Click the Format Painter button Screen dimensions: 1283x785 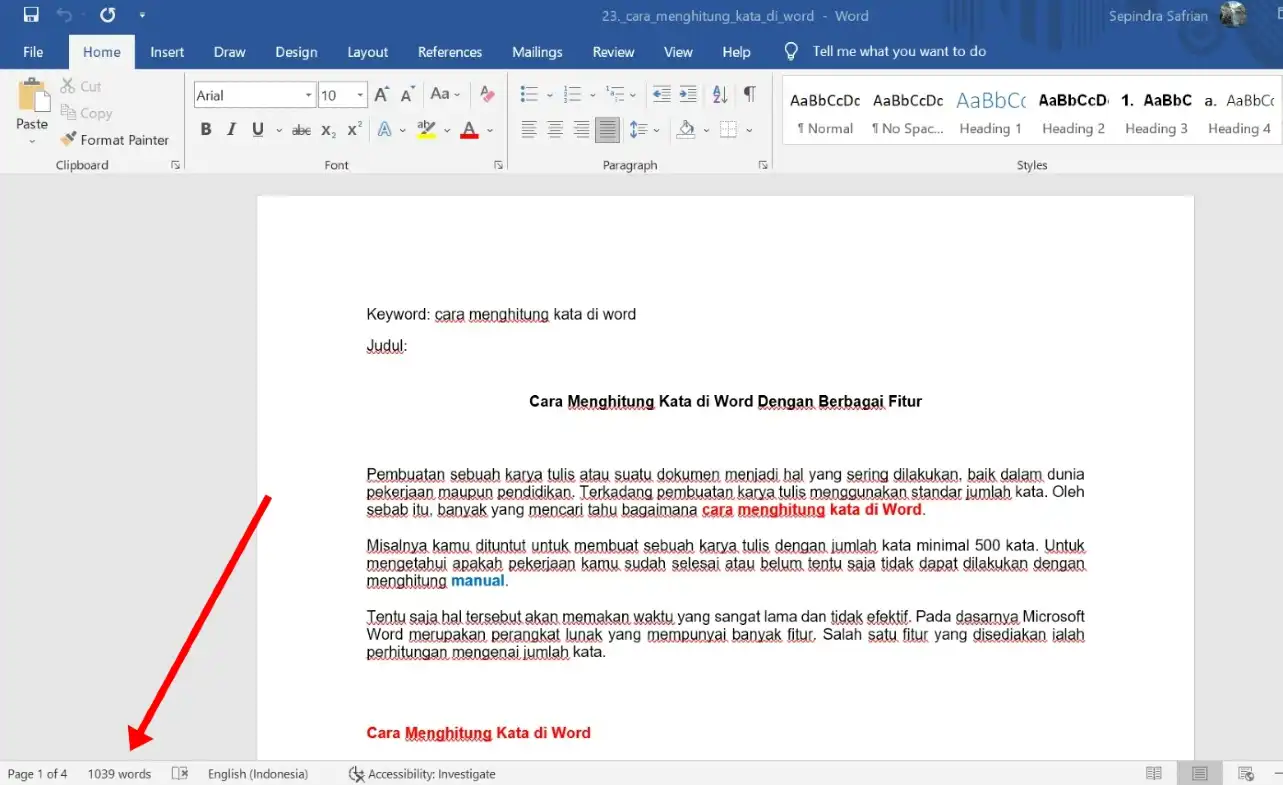[115, 140]
